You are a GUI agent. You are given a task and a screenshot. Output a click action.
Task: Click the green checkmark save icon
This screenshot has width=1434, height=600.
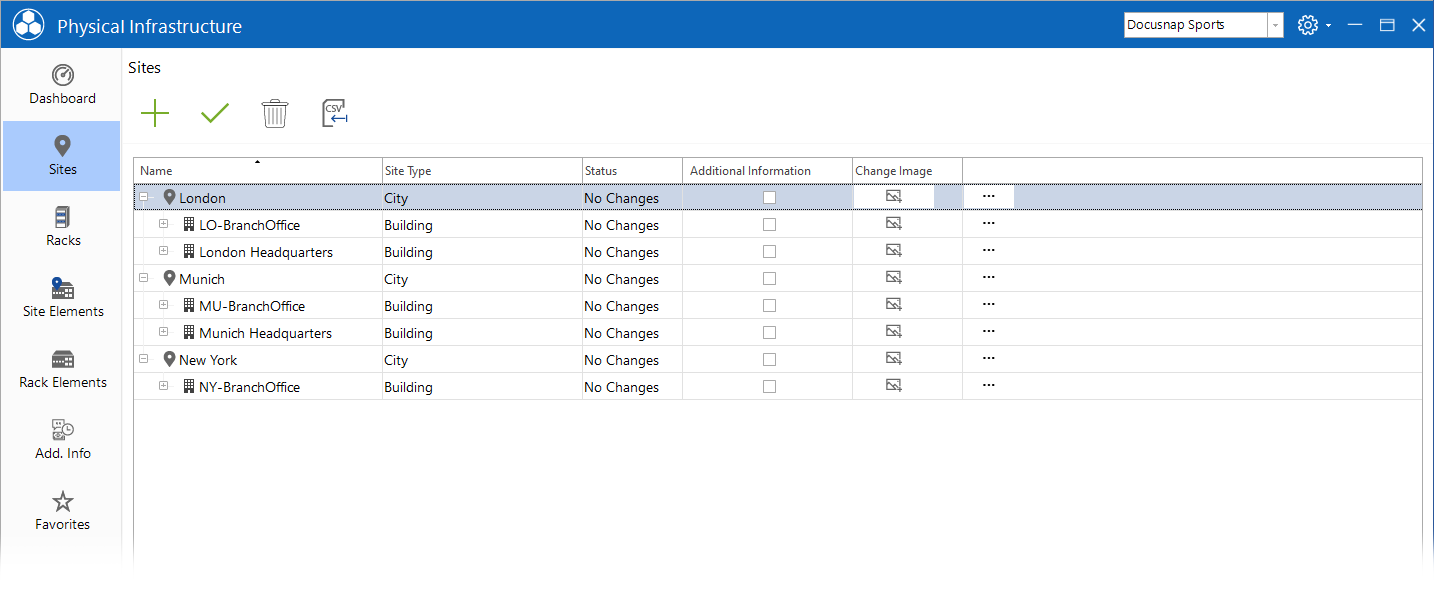(215, 114)
